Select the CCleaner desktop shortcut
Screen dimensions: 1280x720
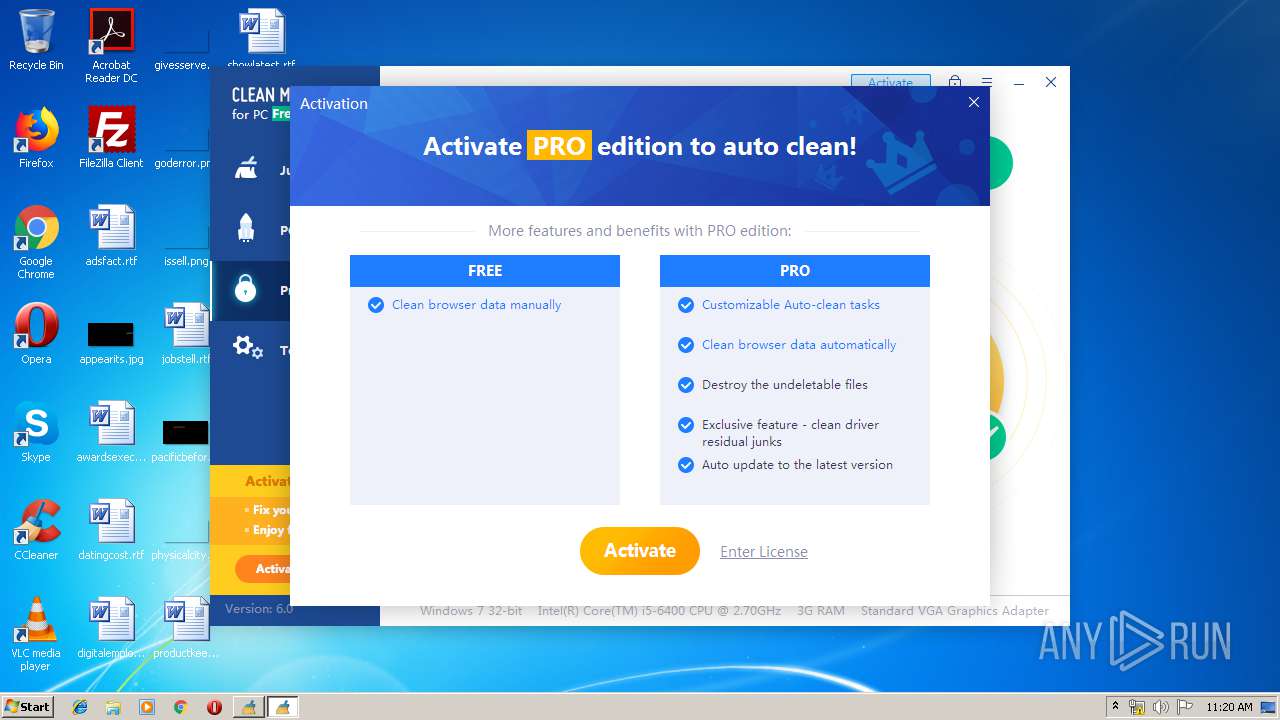pyautogui.click(x=36, y=530)
